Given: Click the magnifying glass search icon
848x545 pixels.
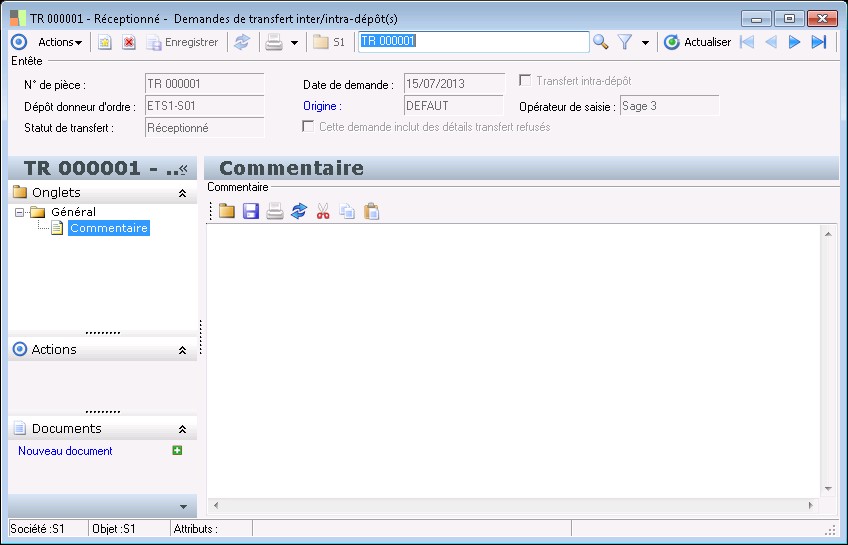Looking at the screenshot, I should tap(600, 42).
